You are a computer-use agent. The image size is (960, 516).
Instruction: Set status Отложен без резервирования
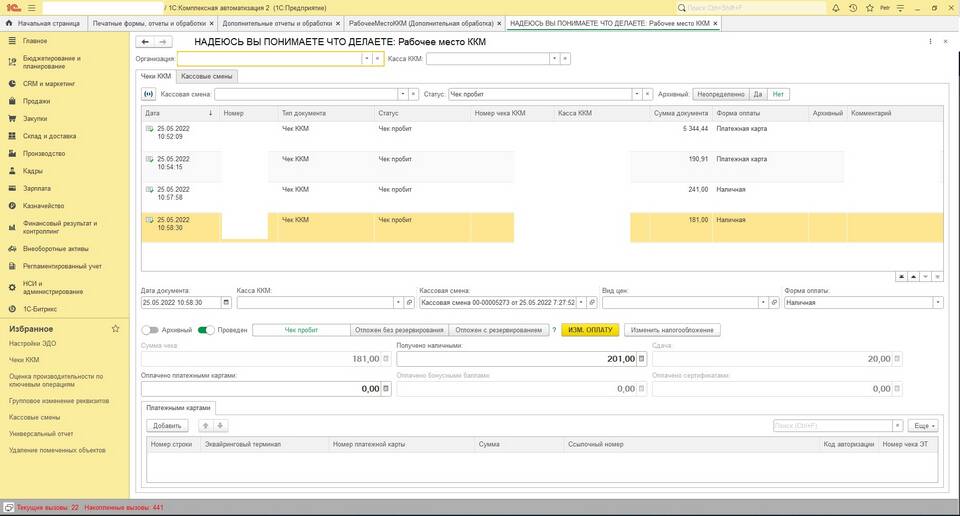click(x=399, y=330)
